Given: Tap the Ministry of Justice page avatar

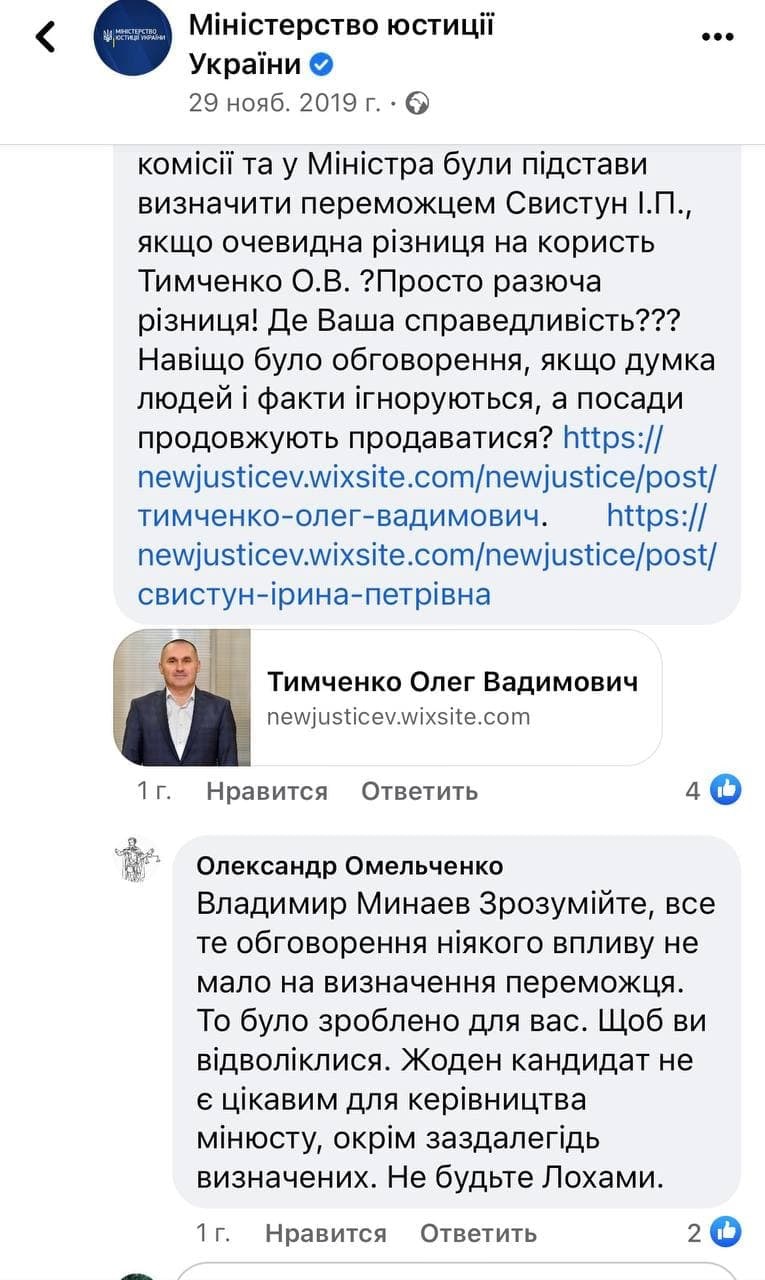Looking at the screenshot, I should point(132,39).
